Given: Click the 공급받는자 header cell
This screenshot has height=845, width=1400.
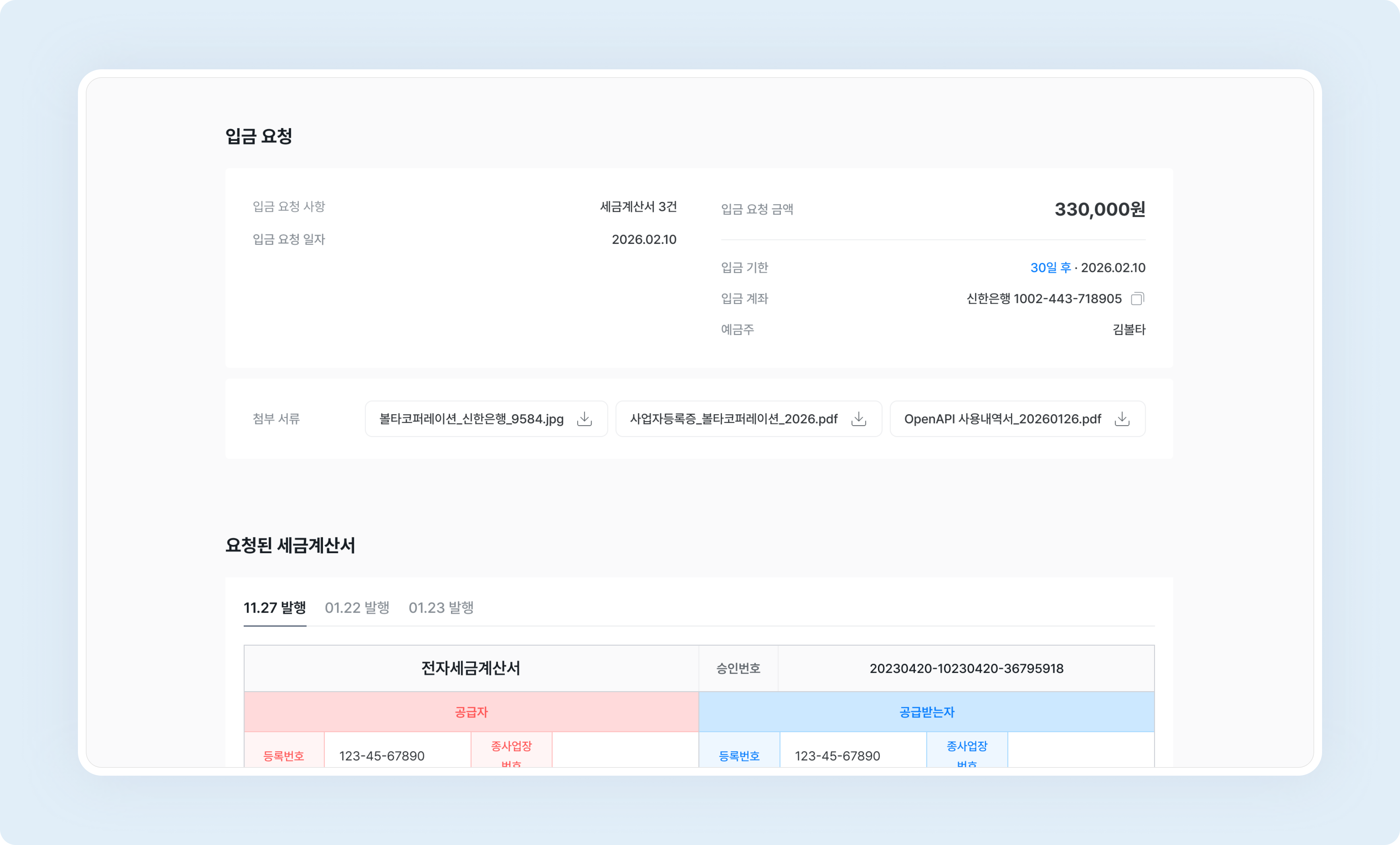Looking at the screenshot, I should [926, 712].
